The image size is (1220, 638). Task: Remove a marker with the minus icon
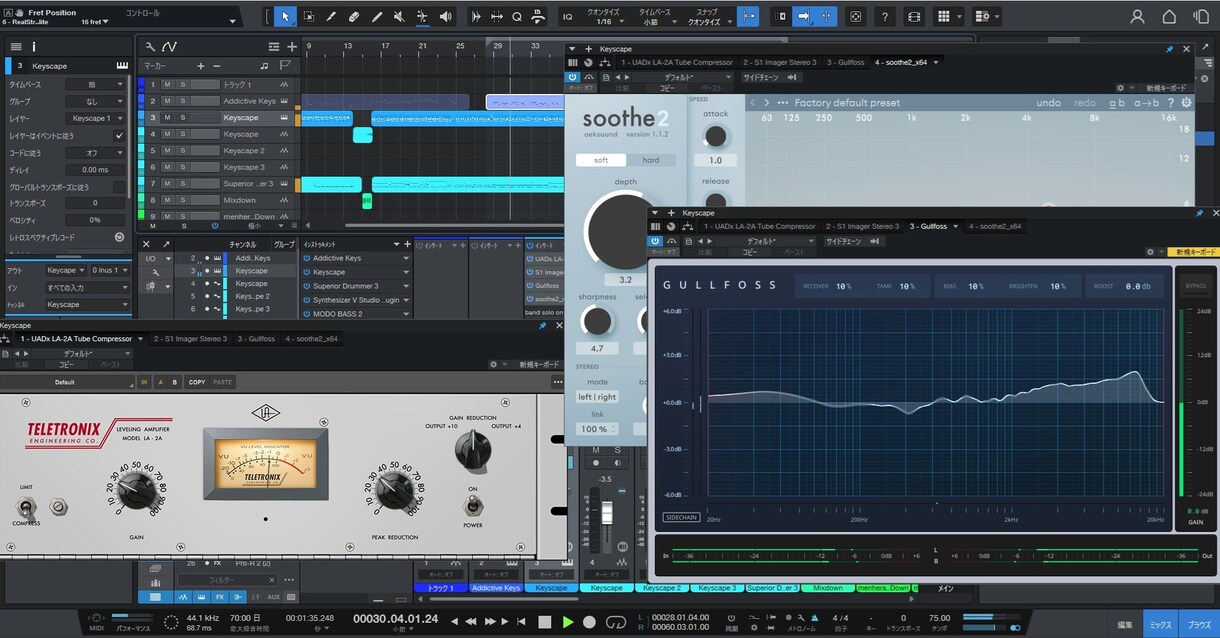tap(217, 66)
